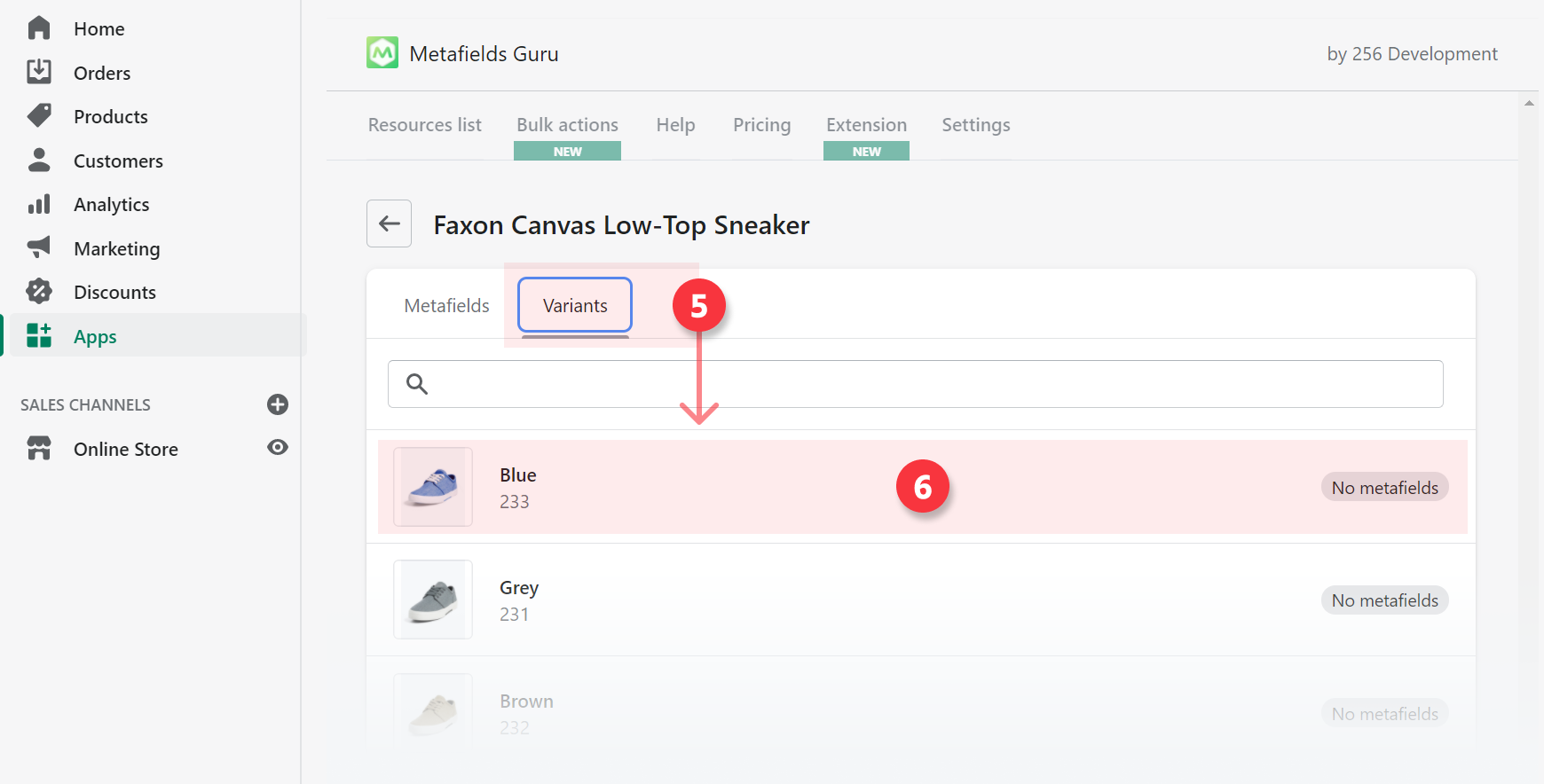1544x784 pixels.
Task: Open the Discounts badge icon
Action: 39,292
